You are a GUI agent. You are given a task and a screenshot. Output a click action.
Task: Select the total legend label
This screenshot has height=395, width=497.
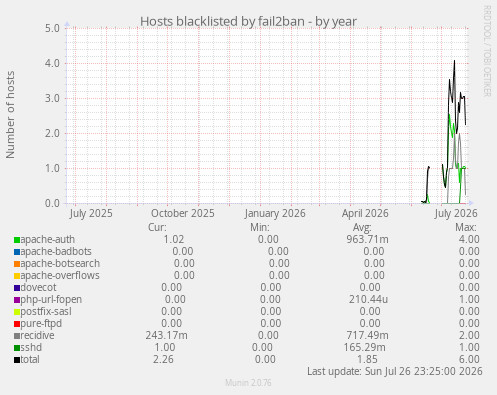[x=30, y=359]
